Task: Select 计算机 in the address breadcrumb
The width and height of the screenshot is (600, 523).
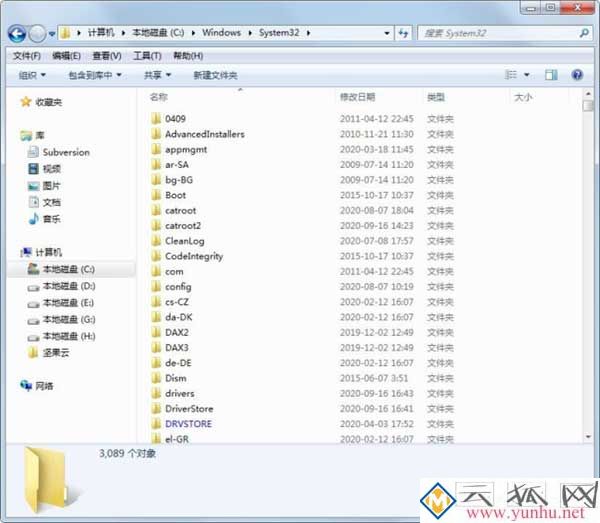Action: [x=101, y=33]
